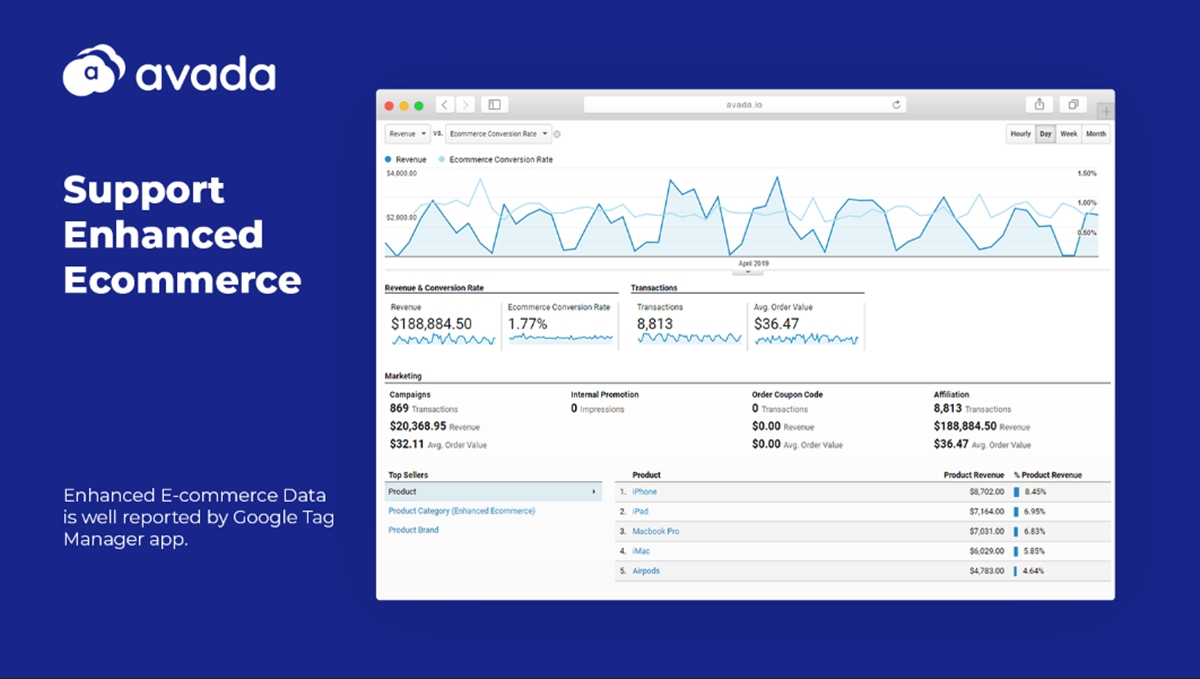Viewport: 1200px width, 679px height.
Task: Open Product Brand link
Action: point(413,530)
